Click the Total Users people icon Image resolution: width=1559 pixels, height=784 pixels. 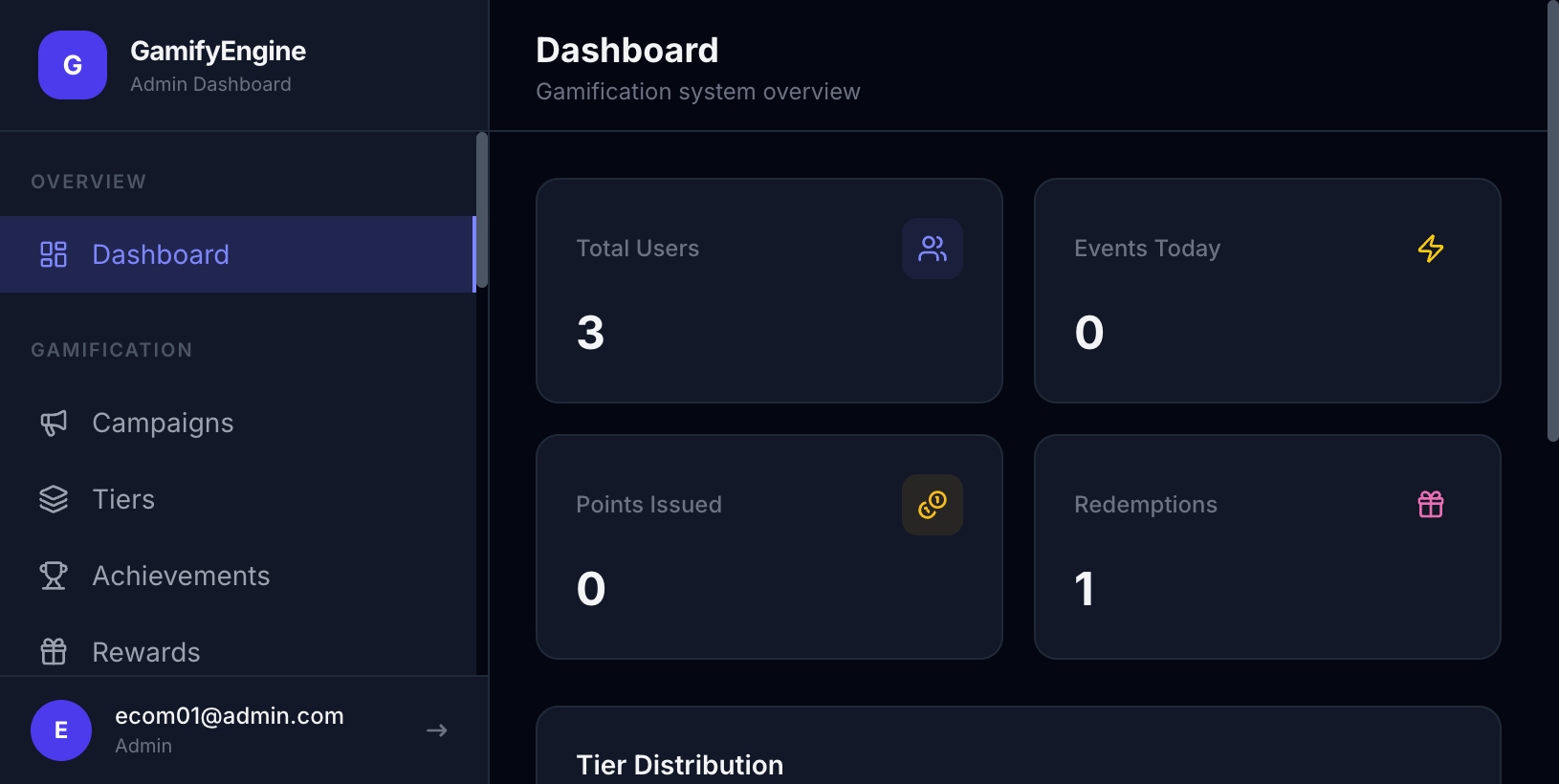pos(933,248)
